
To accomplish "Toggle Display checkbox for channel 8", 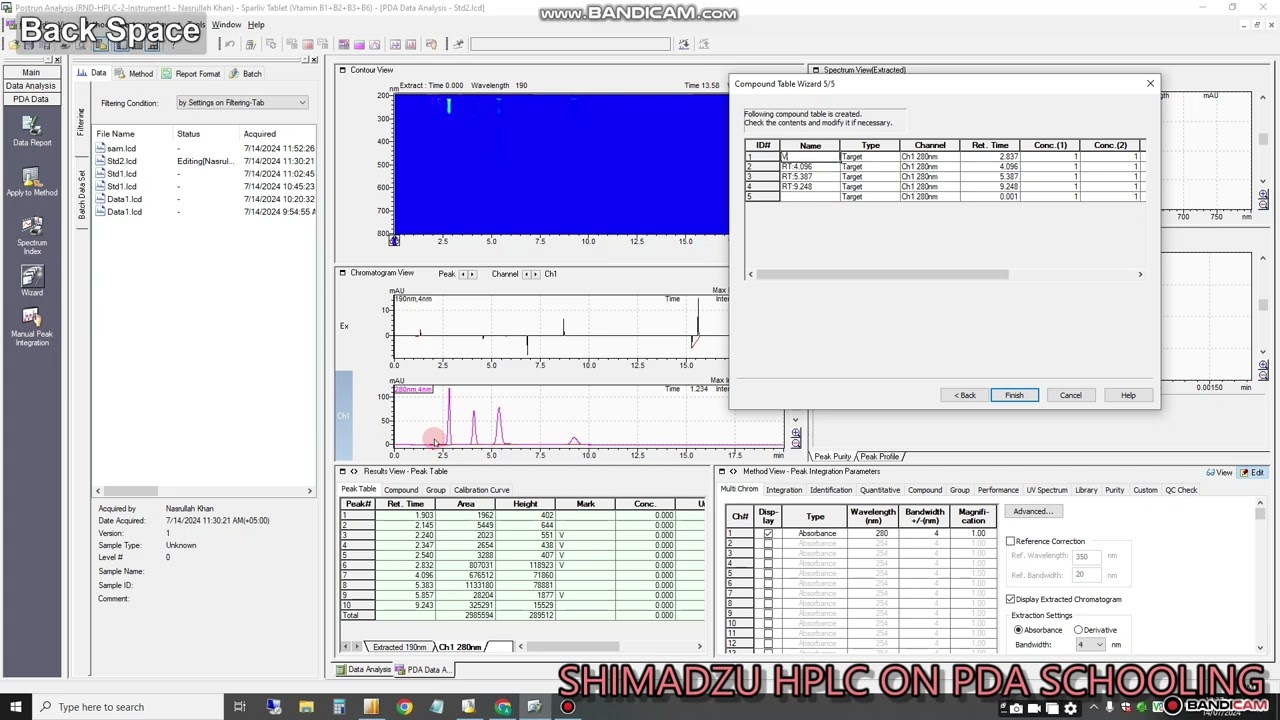I will tap(768, 604).
